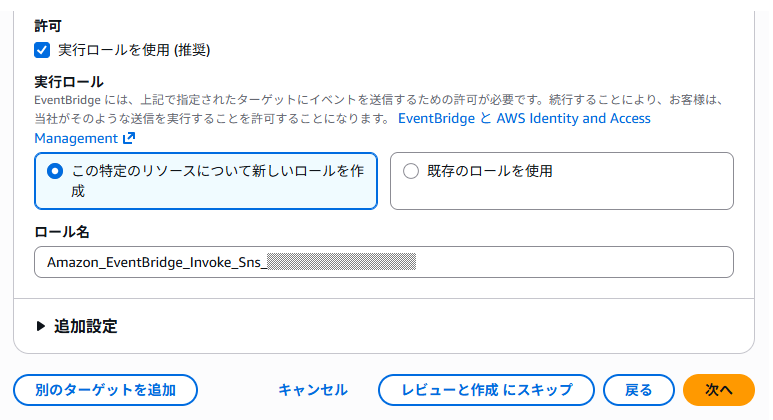Click the masked gray part of role name
The image size is (773, 420).
341,262
